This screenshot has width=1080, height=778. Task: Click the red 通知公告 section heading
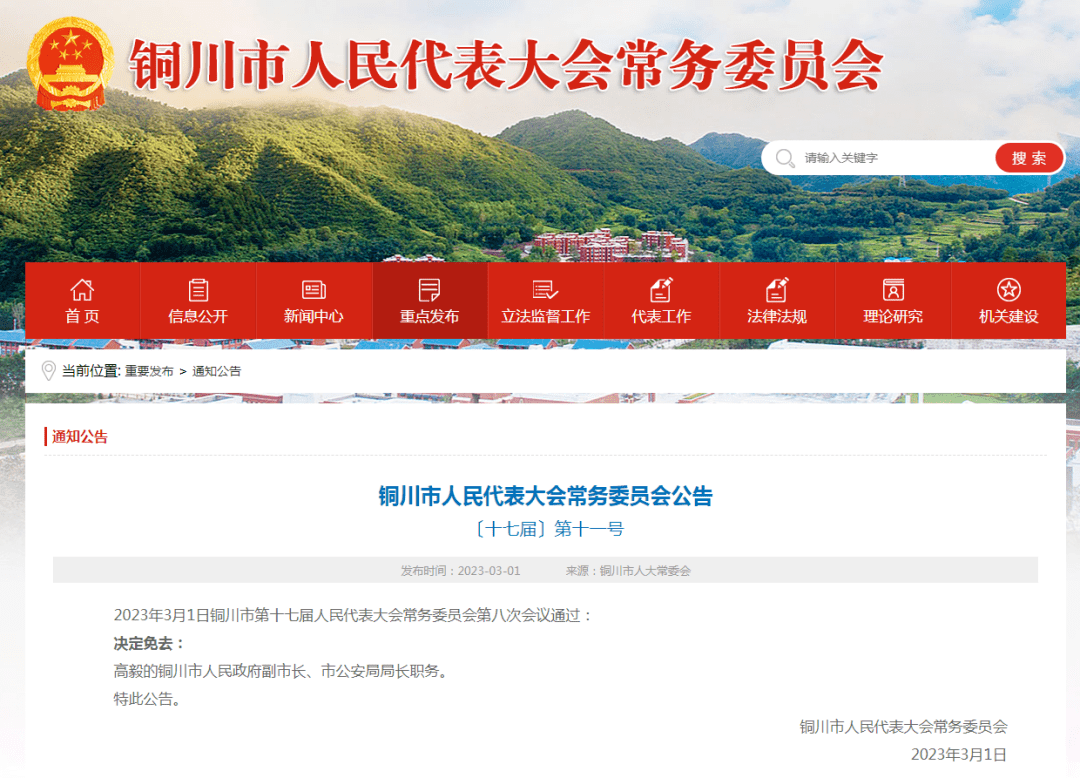pos(80,437)
